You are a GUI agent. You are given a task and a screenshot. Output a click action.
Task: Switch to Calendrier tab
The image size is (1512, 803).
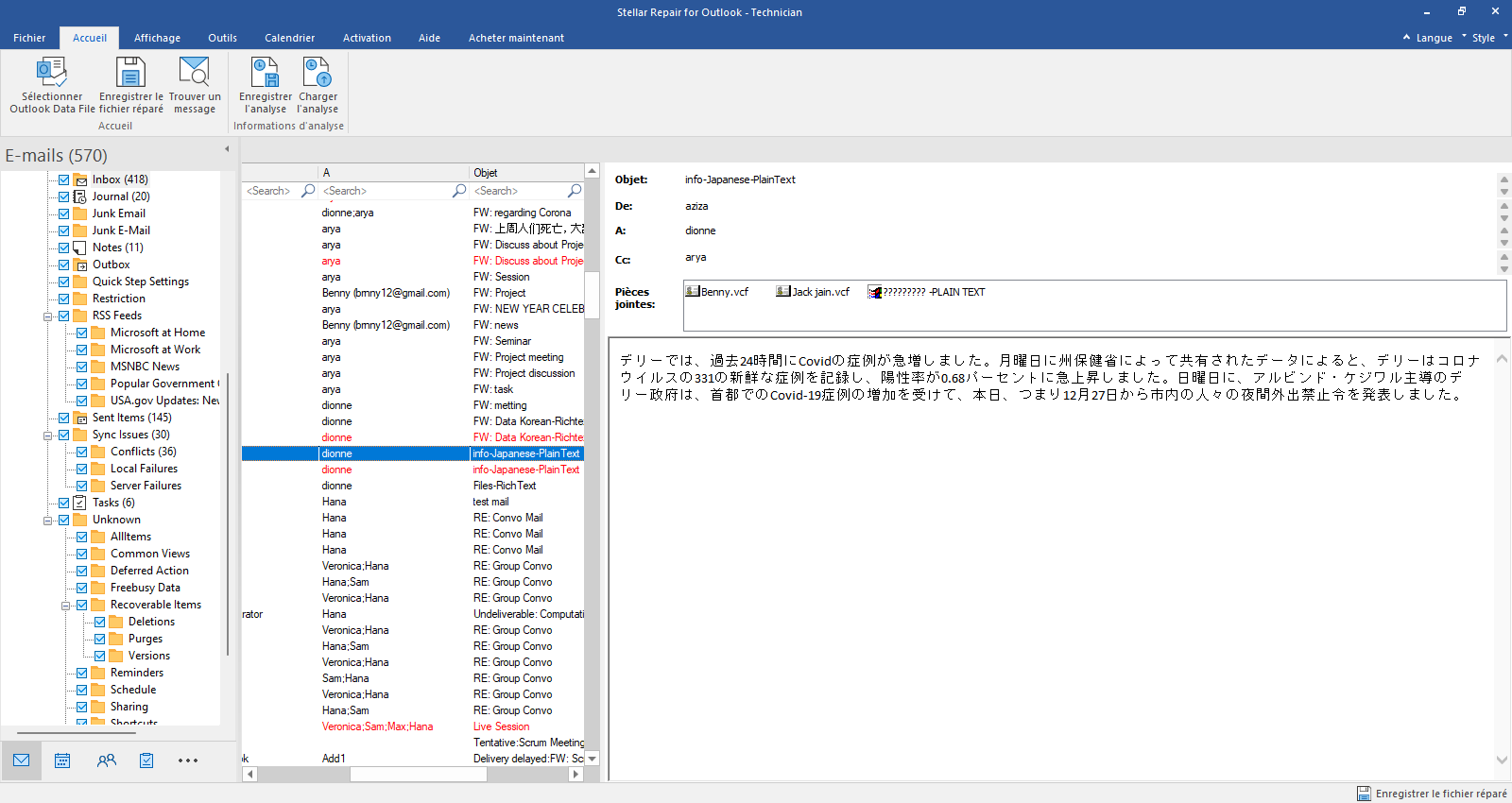(x=289, y=38)
